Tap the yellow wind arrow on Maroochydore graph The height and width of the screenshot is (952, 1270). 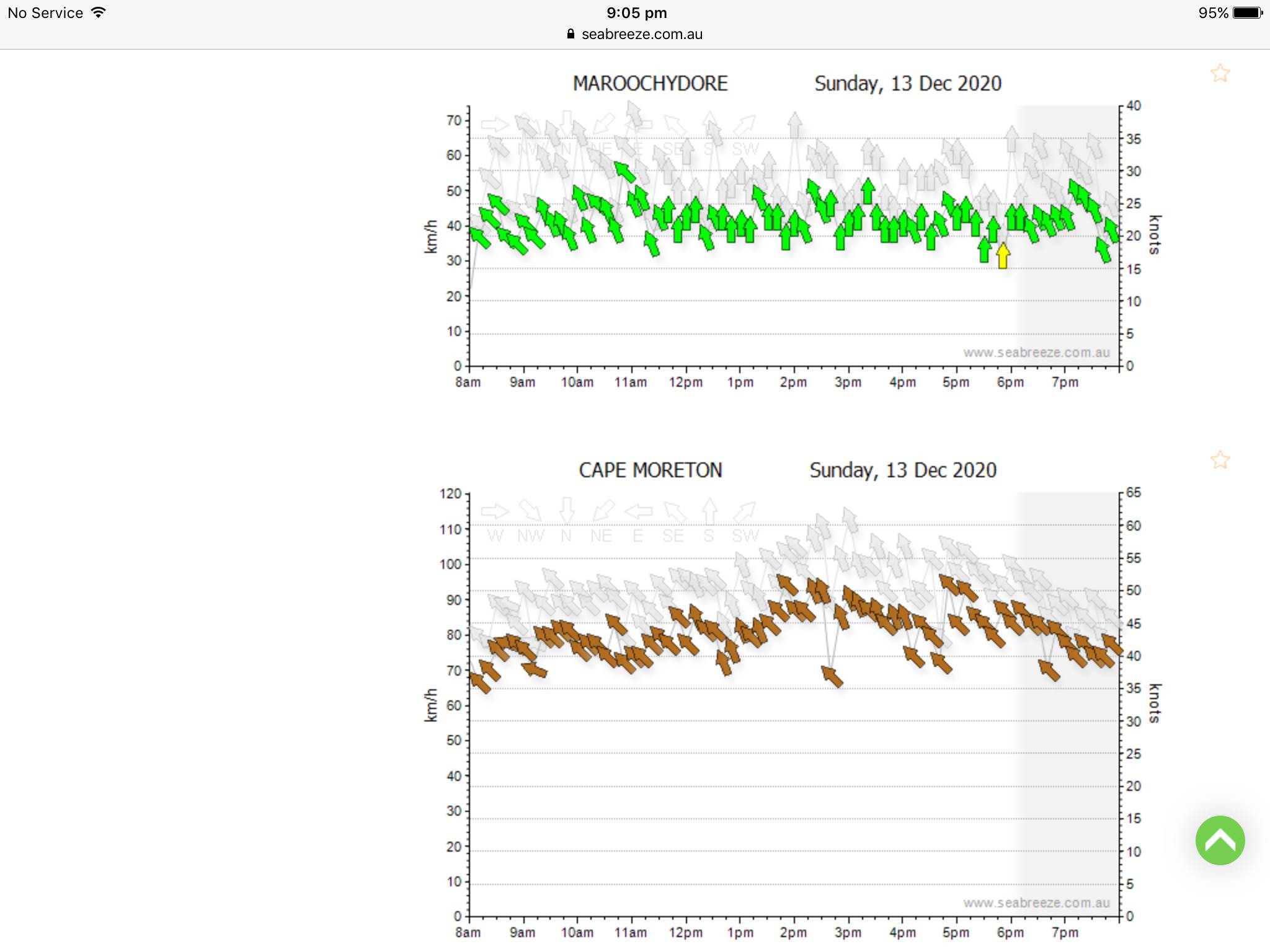coord(1003,255)
